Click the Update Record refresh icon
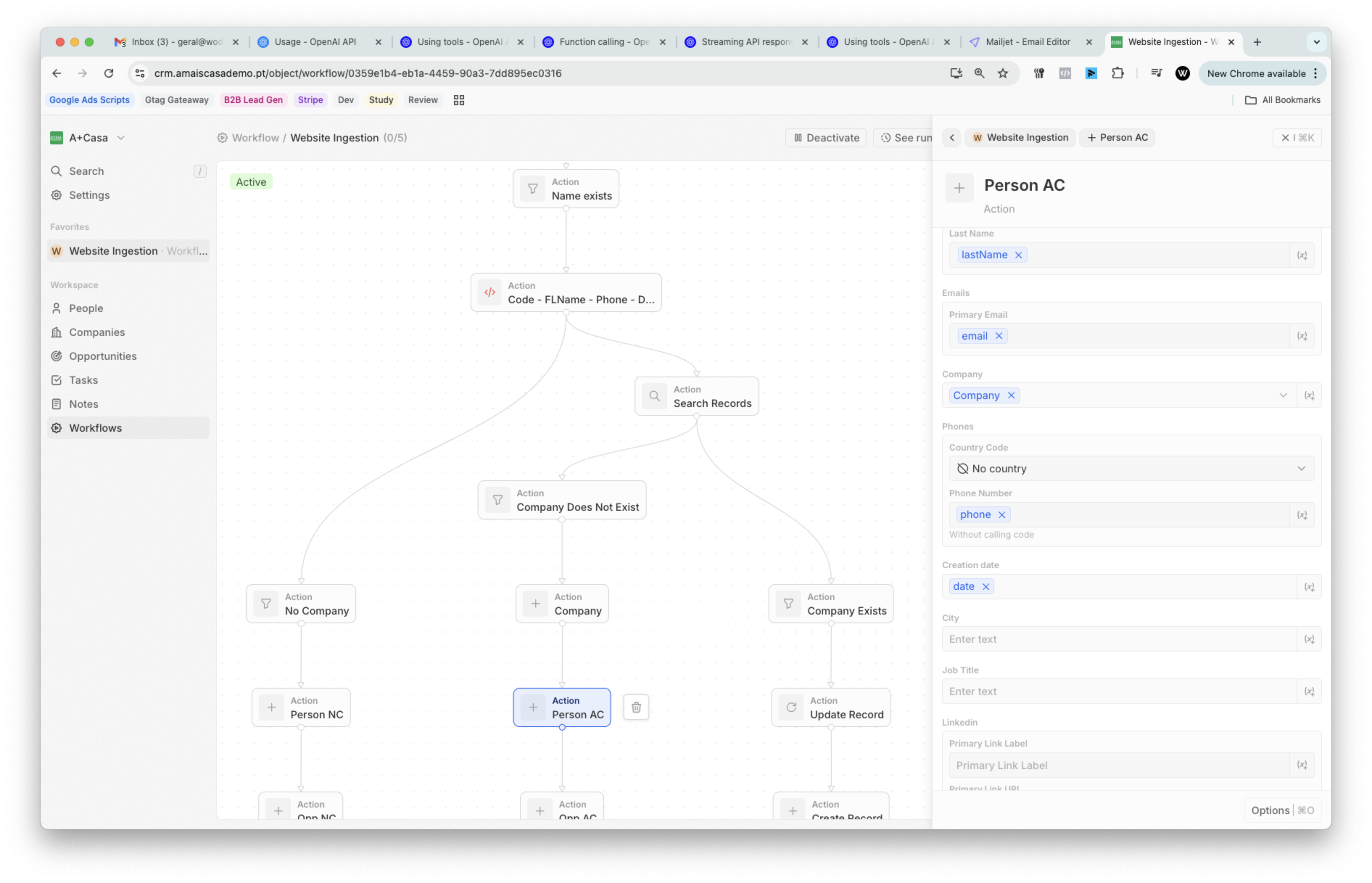Image resolution: width=1372 pixels, height=883 pixels. [791, 707]
